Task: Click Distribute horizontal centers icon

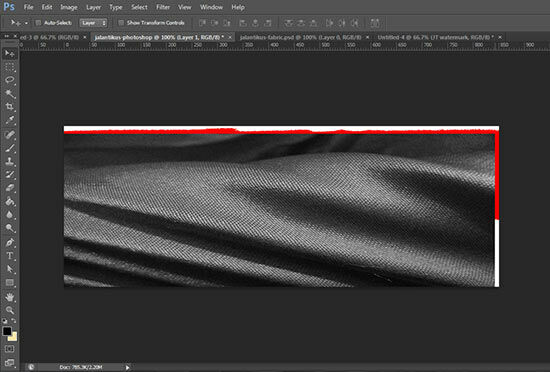Action: click(342, 23)
